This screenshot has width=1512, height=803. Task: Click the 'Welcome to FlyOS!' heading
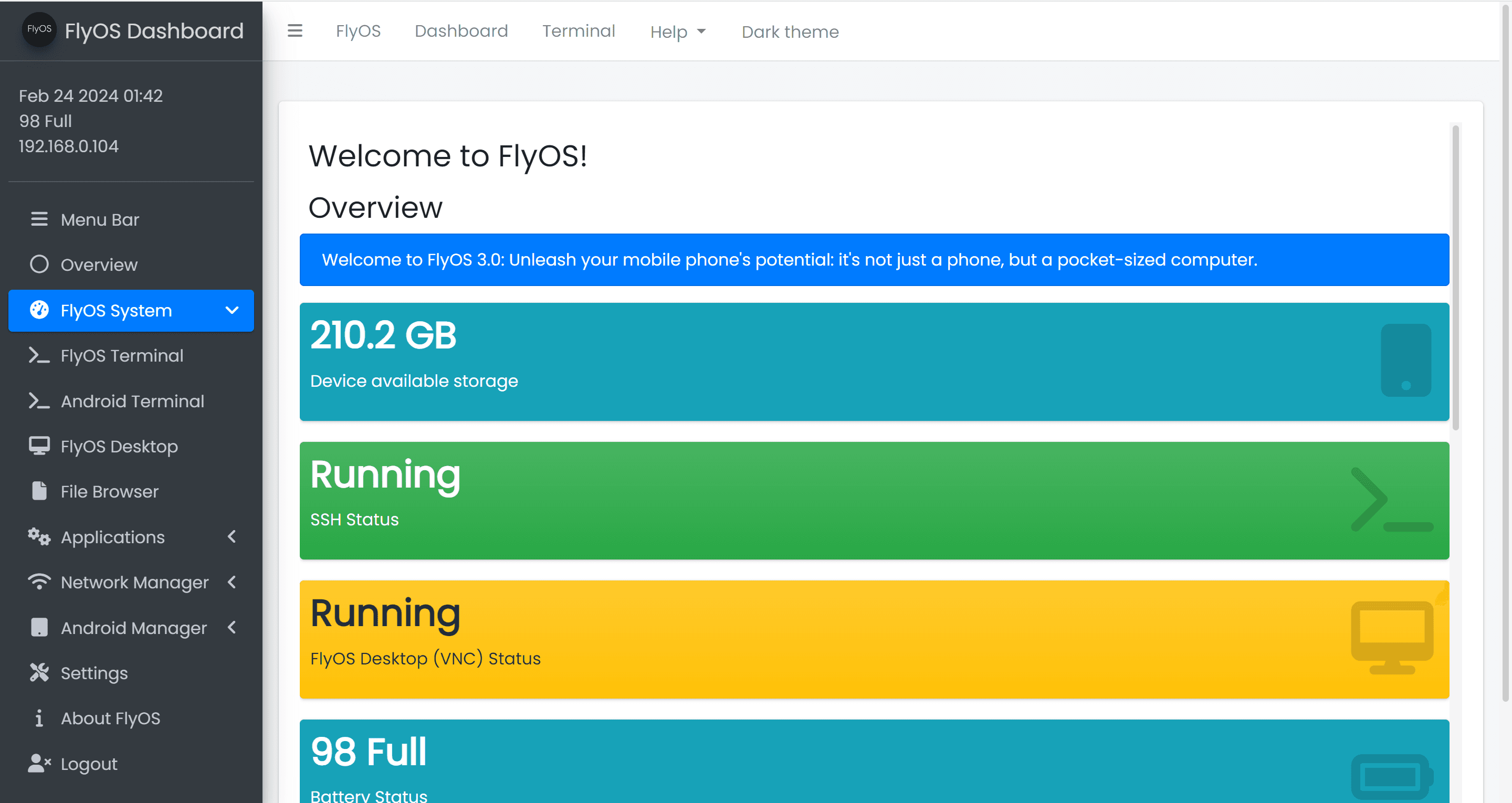[447, 156]
